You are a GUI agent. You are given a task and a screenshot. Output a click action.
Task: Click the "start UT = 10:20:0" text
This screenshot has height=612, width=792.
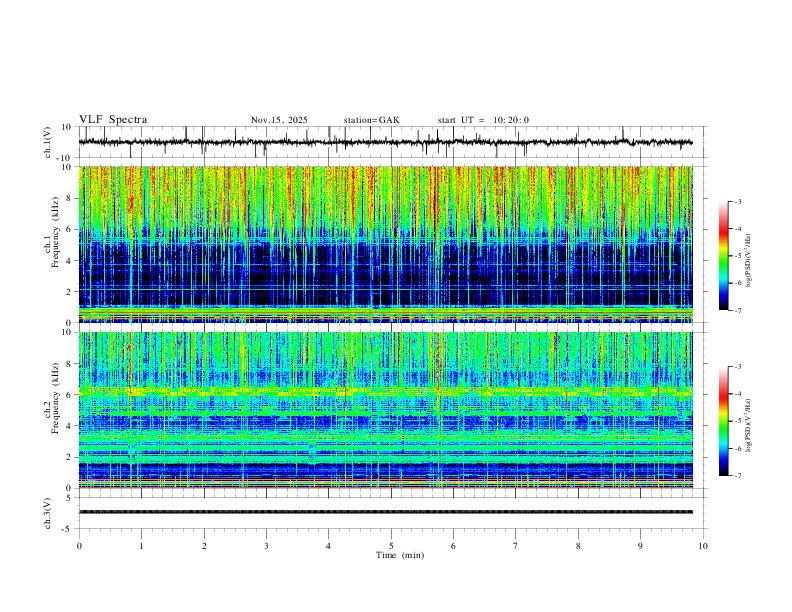(x=483, y=120)
